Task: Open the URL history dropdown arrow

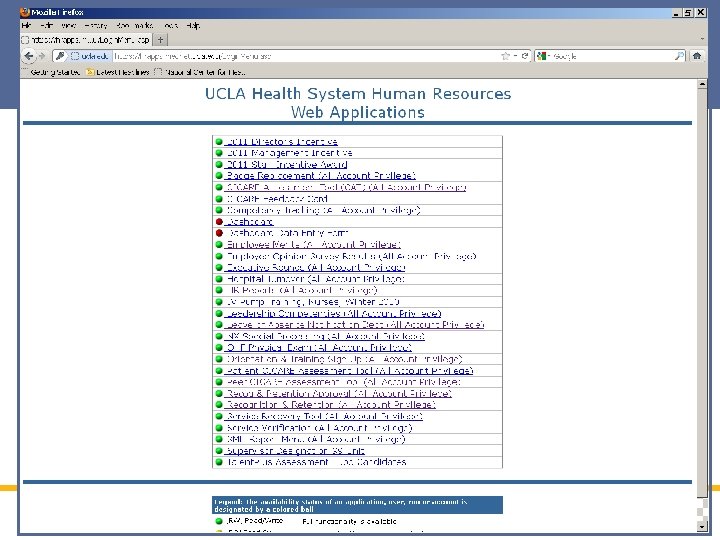Action: [x=515, y=56]
